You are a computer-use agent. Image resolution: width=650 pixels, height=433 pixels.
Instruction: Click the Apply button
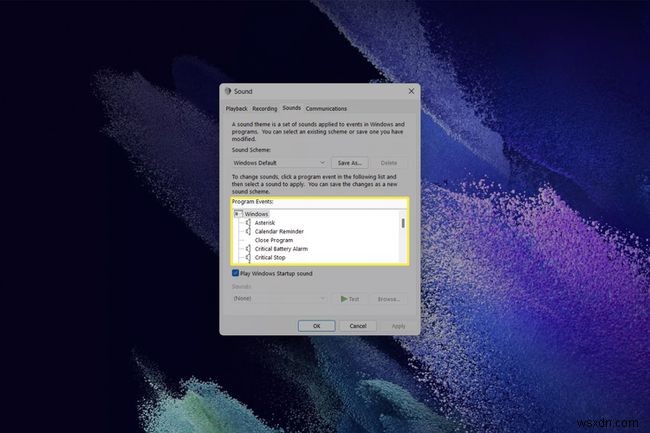coord(398,326)
